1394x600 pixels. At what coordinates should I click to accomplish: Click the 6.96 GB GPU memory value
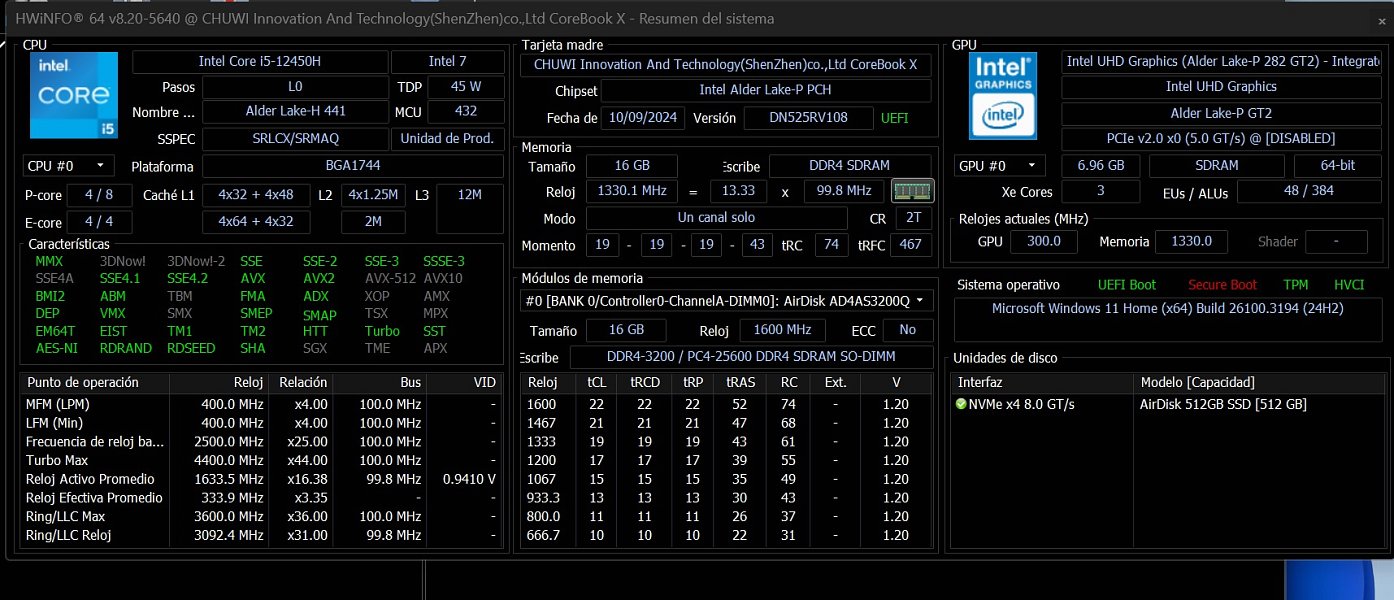(x=1100, y=165)
